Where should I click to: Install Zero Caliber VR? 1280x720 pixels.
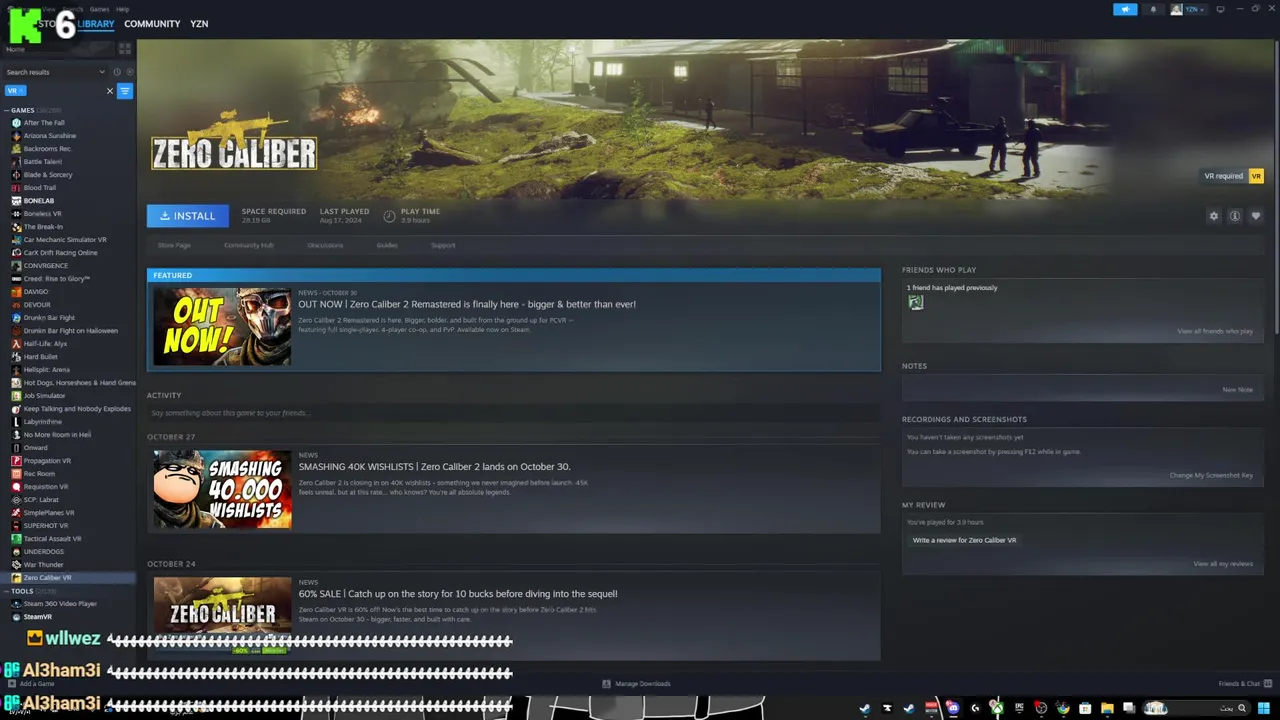(x=188, y=216)
